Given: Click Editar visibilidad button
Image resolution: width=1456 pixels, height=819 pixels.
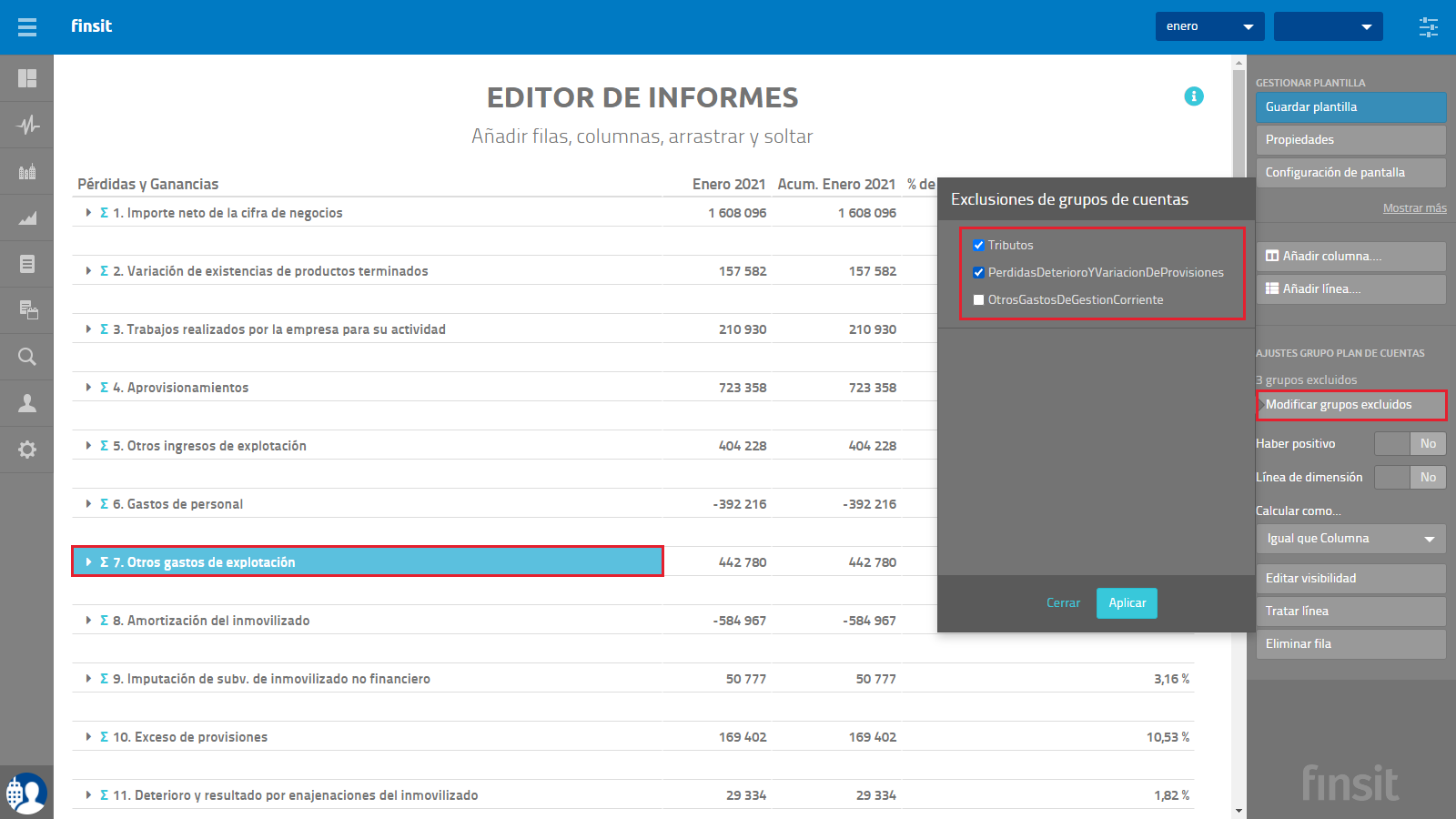Looking at the screenshot, I should tap(1350, 579).
